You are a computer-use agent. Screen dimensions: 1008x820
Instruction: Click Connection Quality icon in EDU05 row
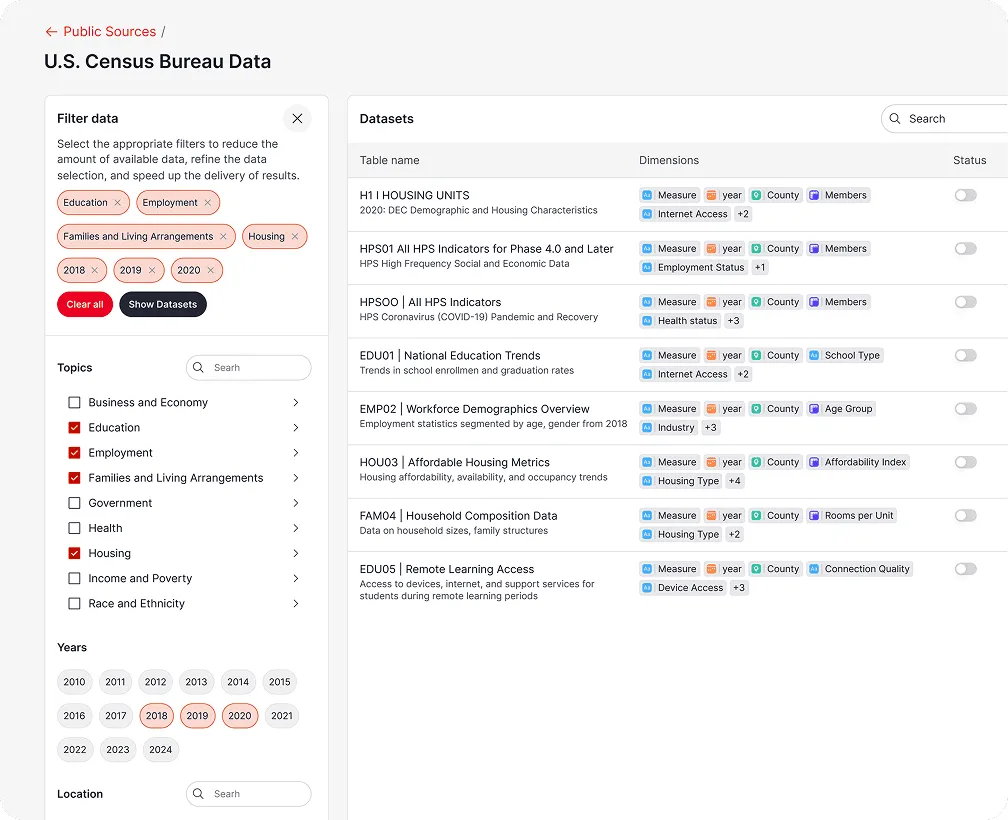[x=814, y=569]
